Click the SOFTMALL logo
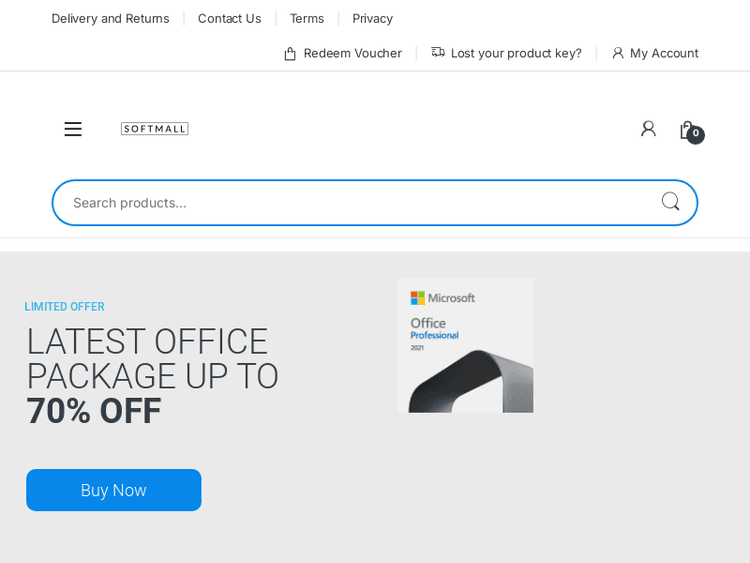Viewport: 750px width, 563px height. 154,129
